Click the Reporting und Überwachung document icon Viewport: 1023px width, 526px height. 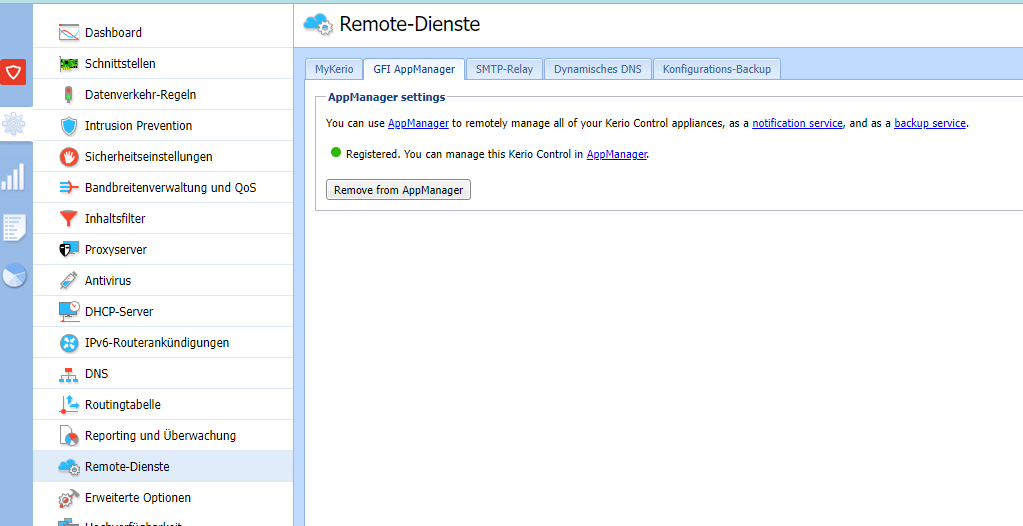69,435
